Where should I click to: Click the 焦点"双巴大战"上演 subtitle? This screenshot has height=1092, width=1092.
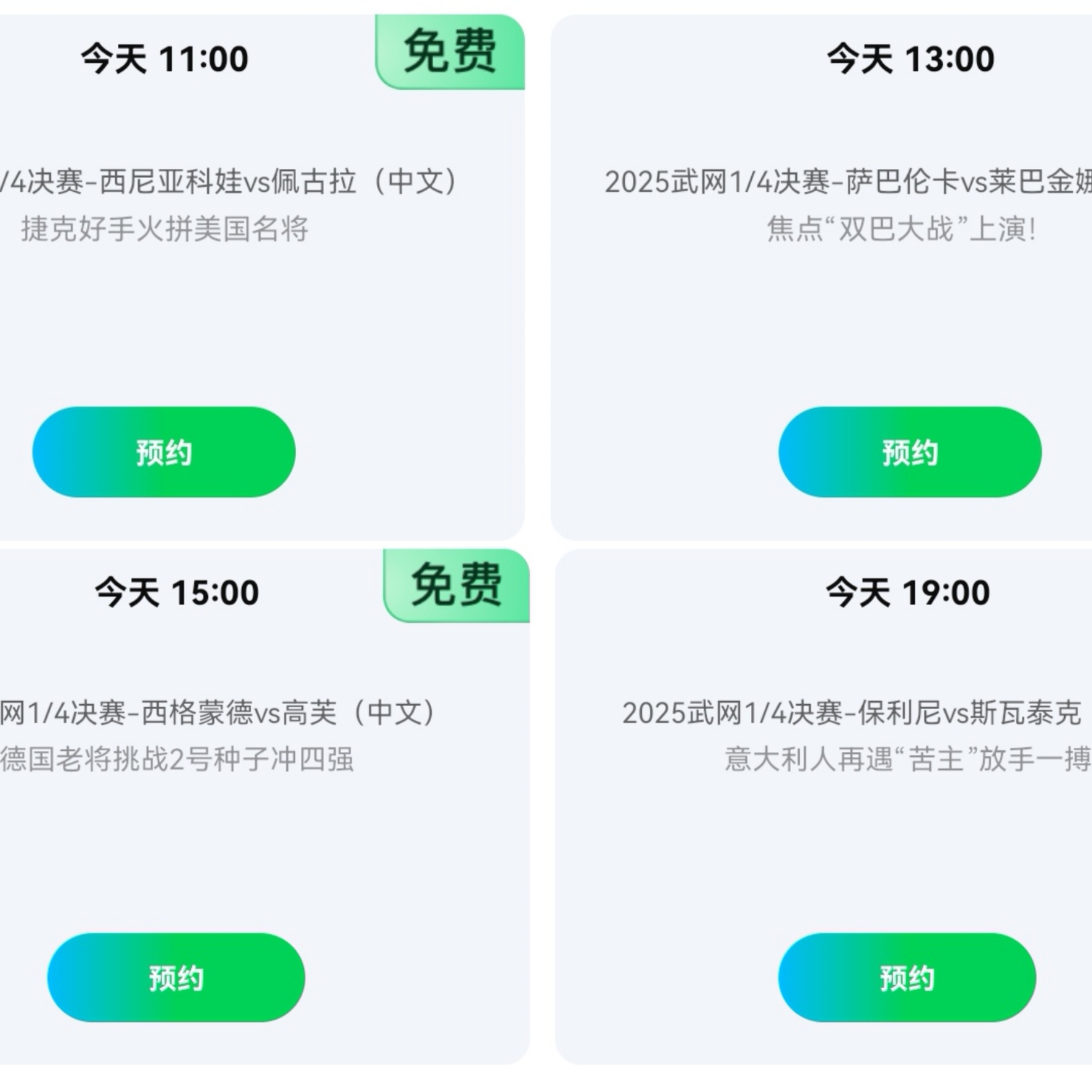901,229
